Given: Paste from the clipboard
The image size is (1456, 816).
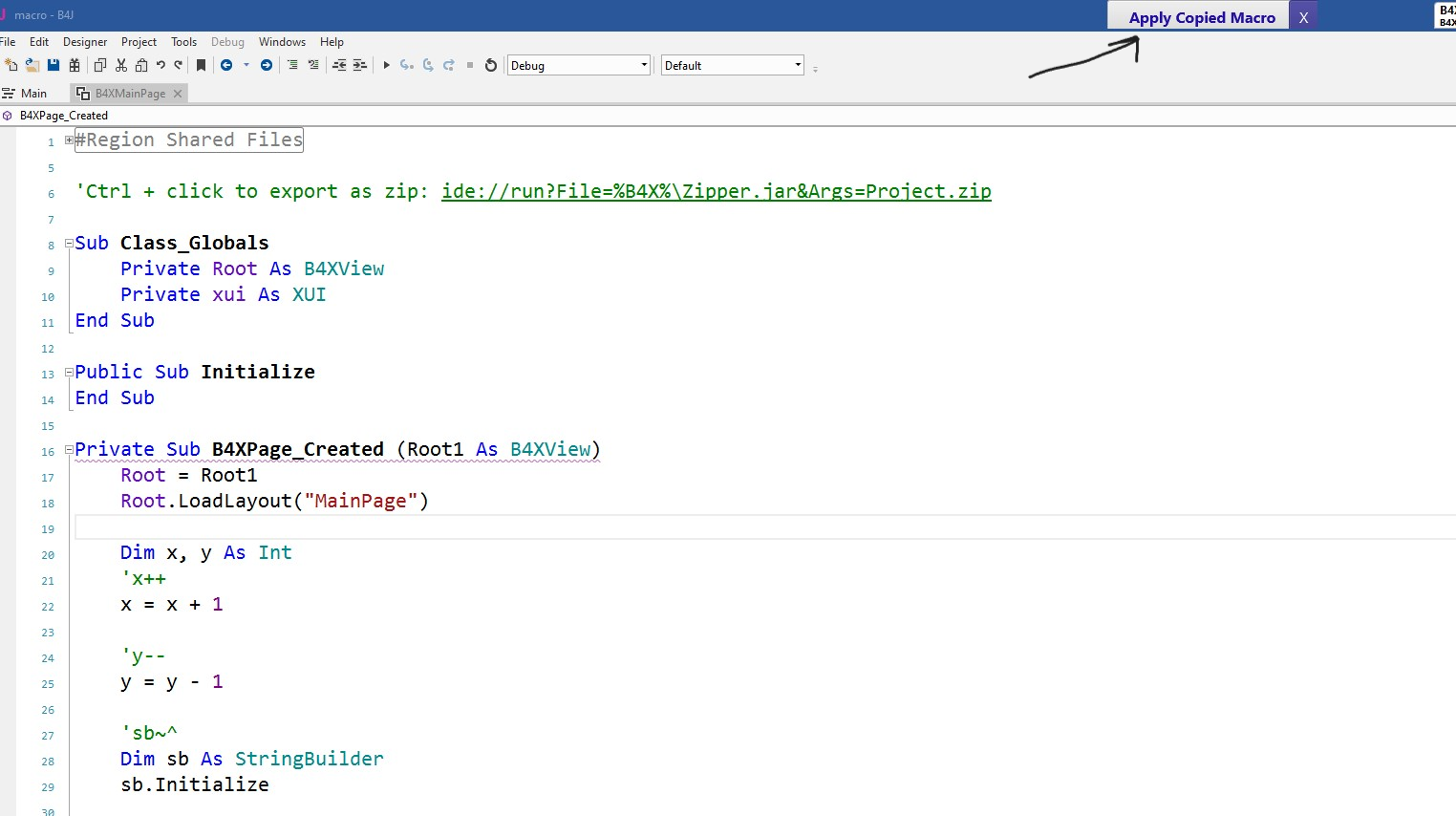Looking at the screenshot, I should 139,65.
